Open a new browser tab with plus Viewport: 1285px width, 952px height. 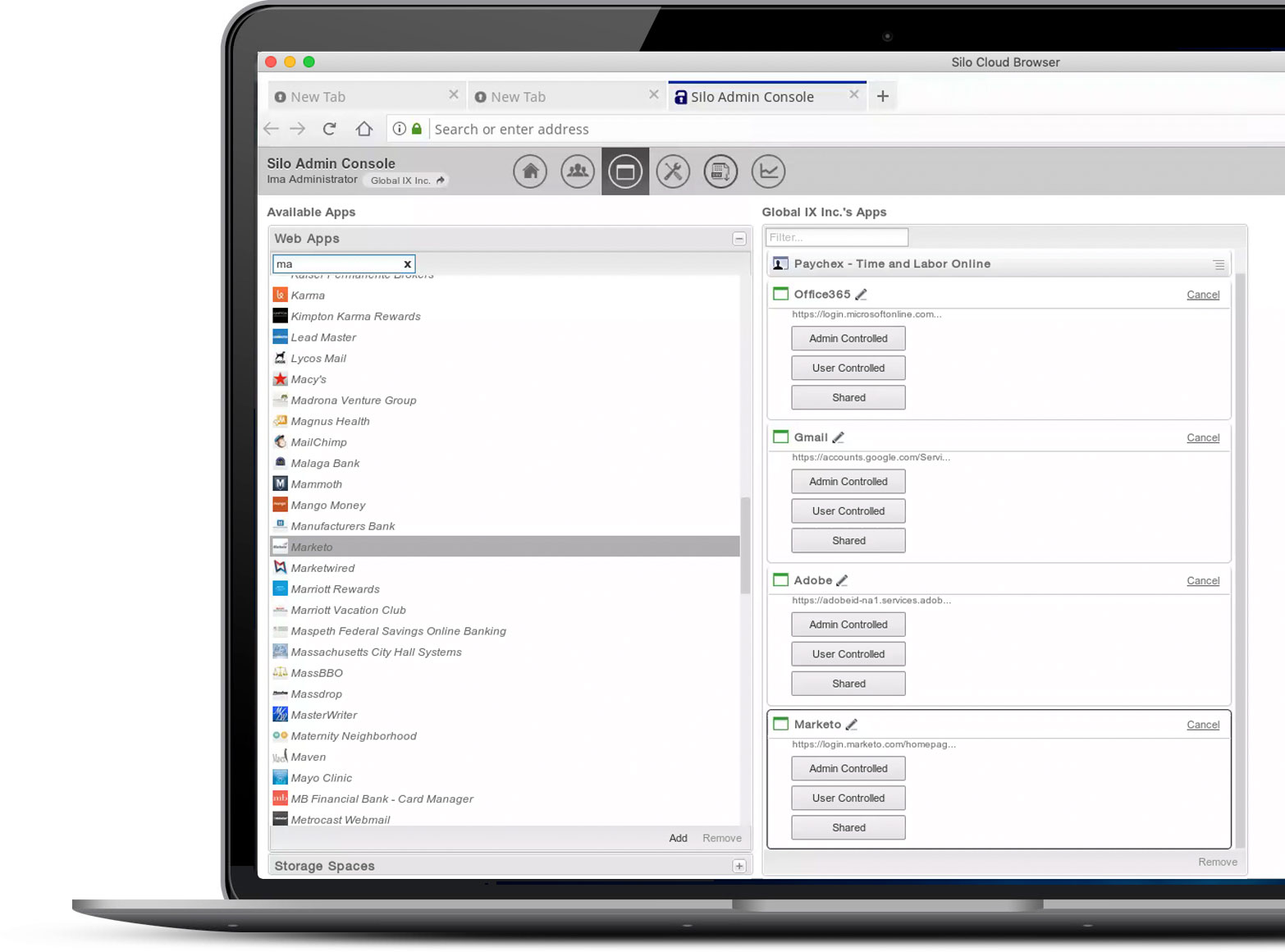click(x=883, y=96)
